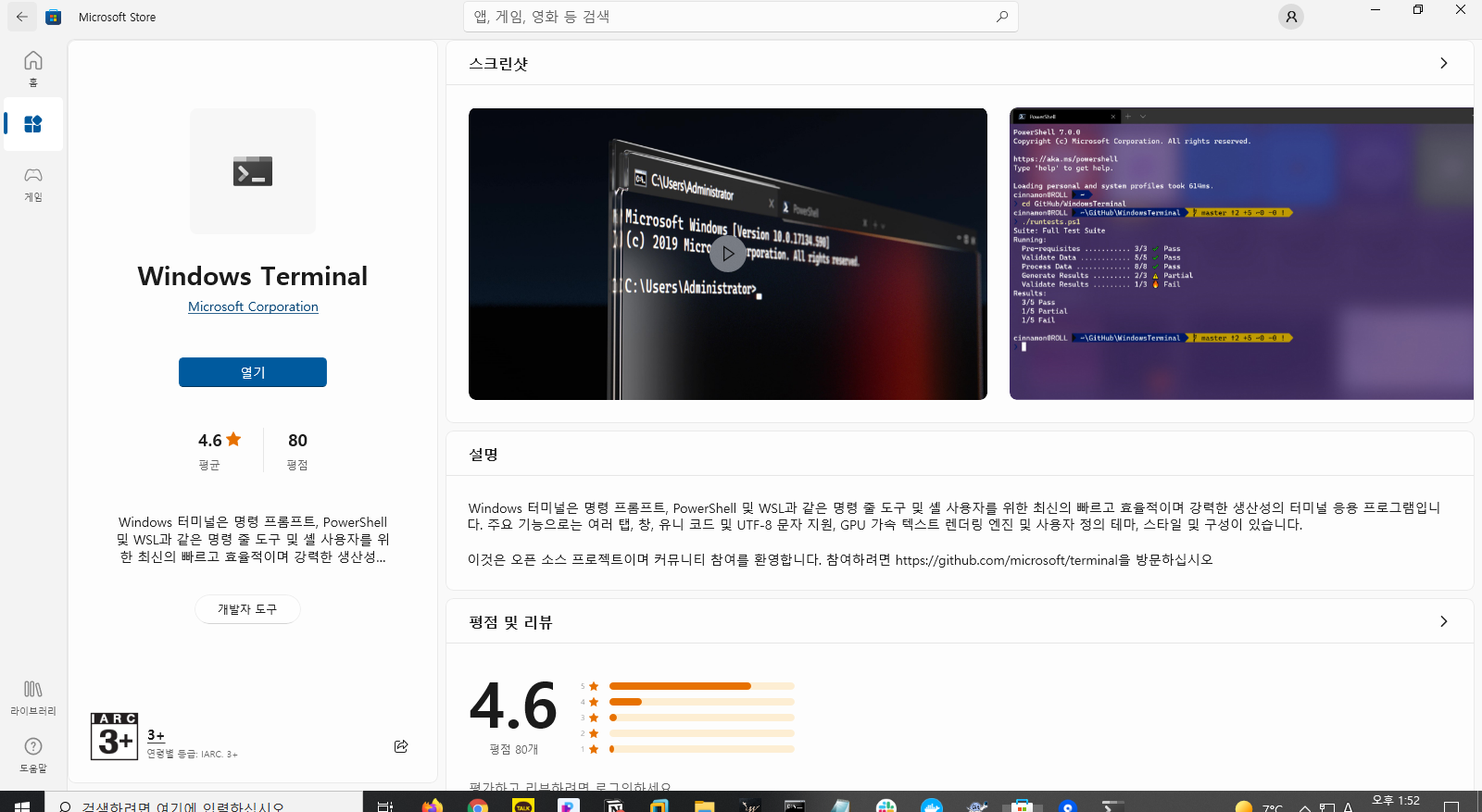This screenshot has height=812, width=1482.
Task: Click the 설명 description heading
Action: point(484,455)
